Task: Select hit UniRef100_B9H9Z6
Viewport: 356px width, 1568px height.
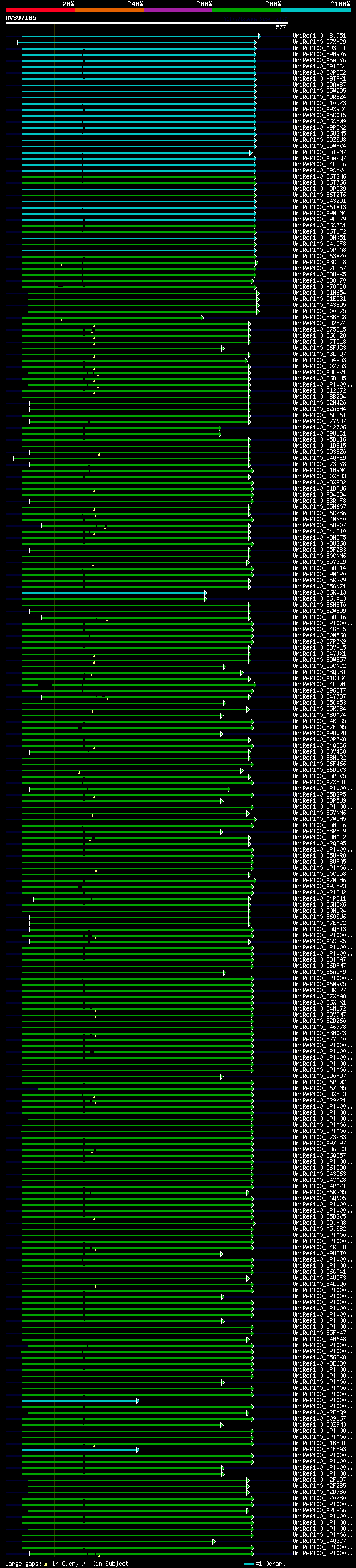Action: point(319,54)
